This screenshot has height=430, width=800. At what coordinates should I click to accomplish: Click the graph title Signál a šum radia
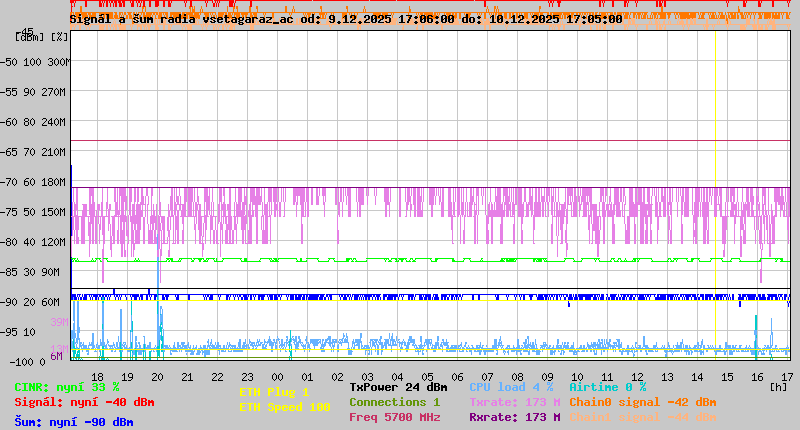182,18
